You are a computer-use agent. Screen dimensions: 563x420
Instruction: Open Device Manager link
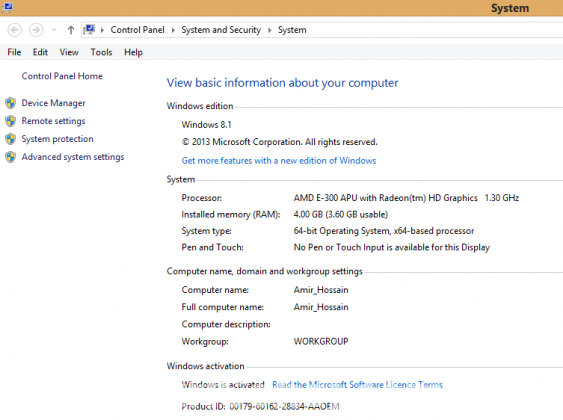coord(53,103)
